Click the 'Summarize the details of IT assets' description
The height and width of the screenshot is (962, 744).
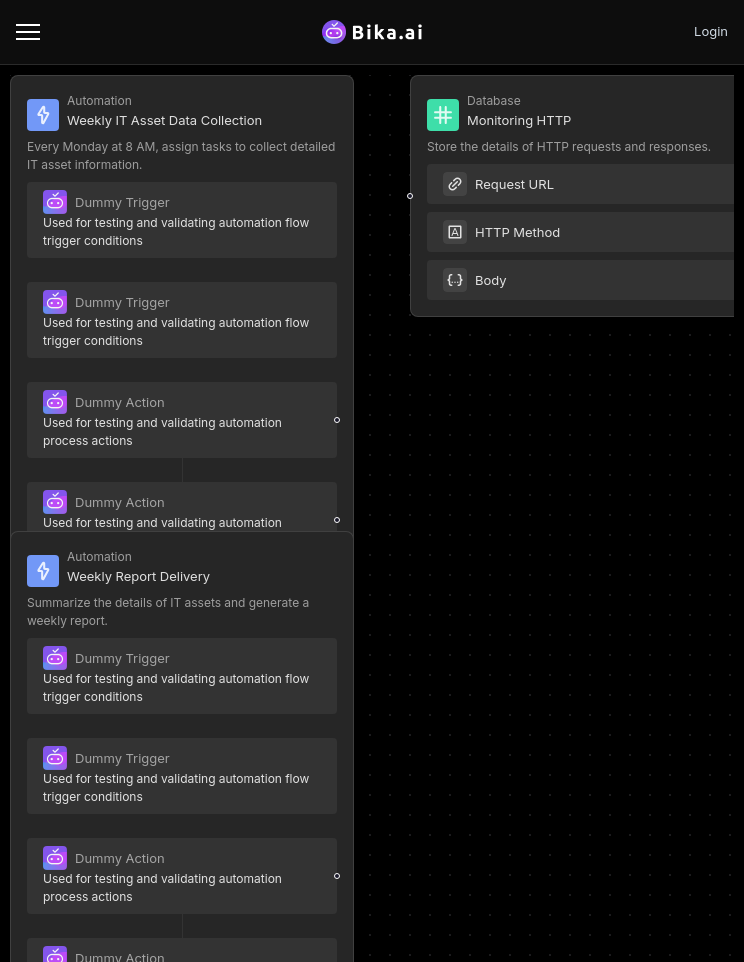(x=168, y=612)
